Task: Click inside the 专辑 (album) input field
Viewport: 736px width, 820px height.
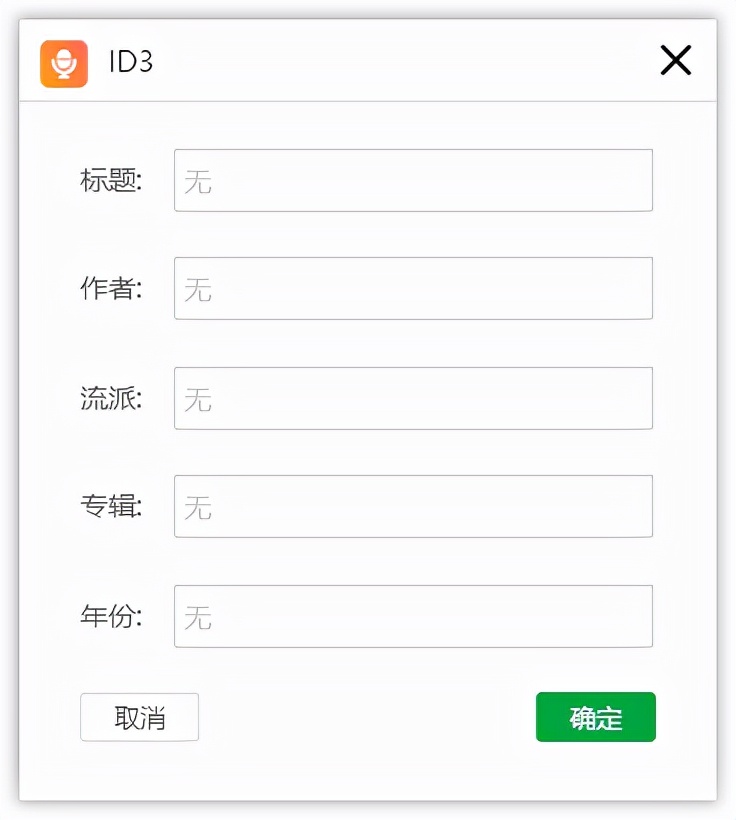Action: coord(412,506)
